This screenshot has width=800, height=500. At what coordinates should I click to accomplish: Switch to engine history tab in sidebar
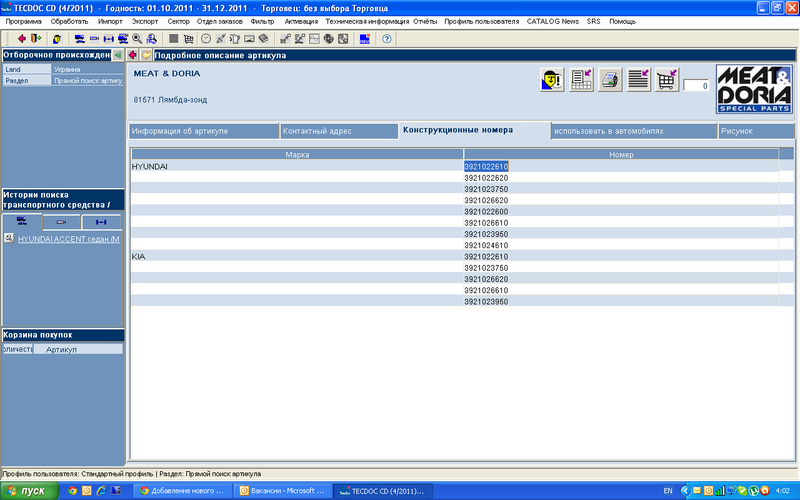click(x=61, y=222)
